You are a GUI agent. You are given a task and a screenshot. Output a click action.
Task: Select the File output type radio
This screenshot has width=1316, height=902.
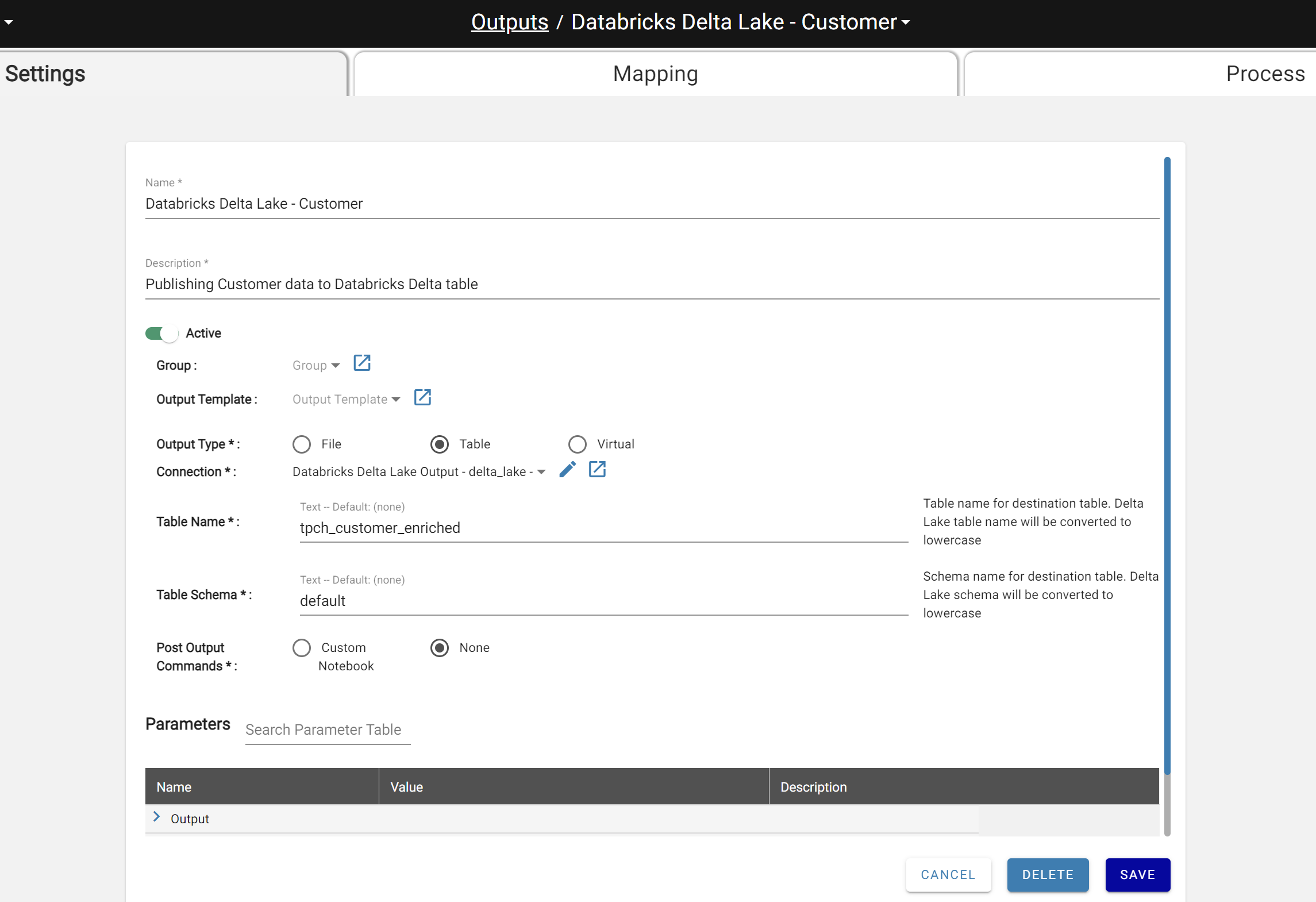302,444
